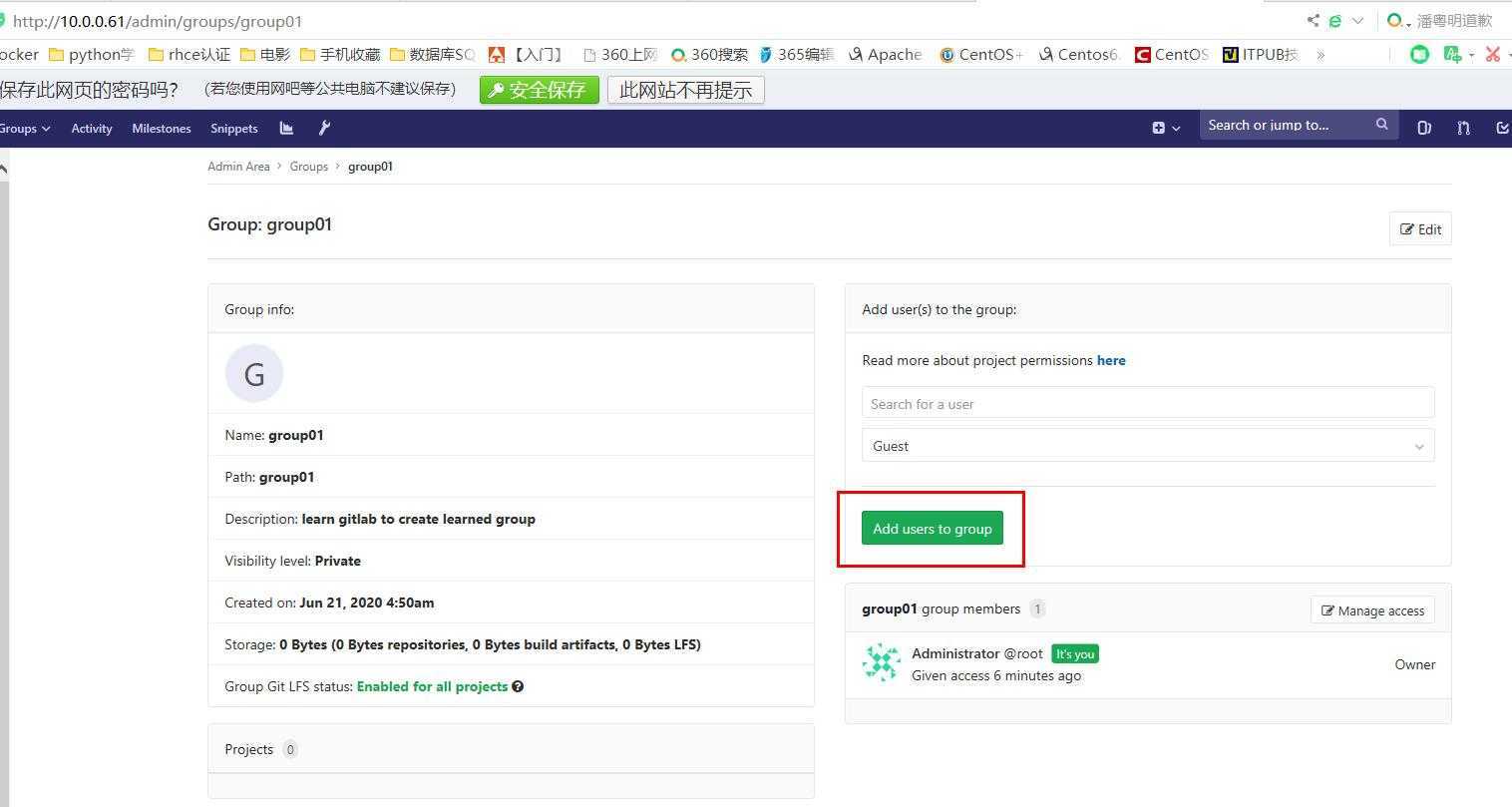Screen dimensions: 1512x807
Task: Click the Owner role label
Action: coord(1415,664)
